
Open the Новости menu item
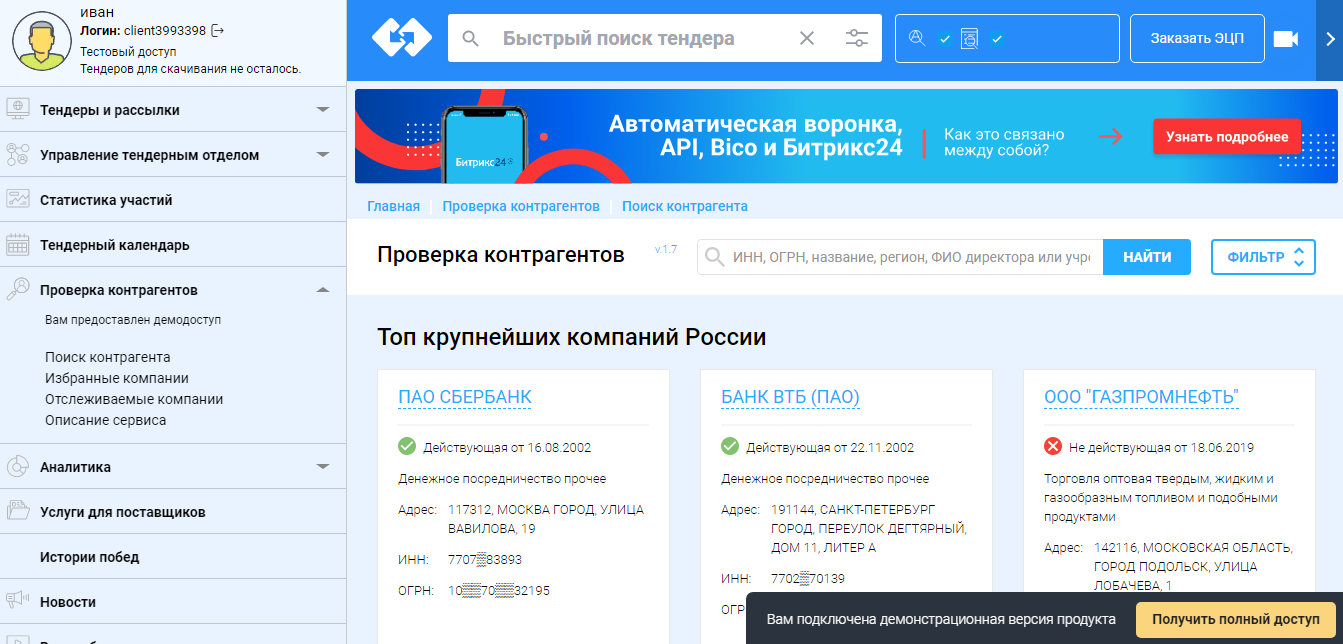click(x=68, y=602)
